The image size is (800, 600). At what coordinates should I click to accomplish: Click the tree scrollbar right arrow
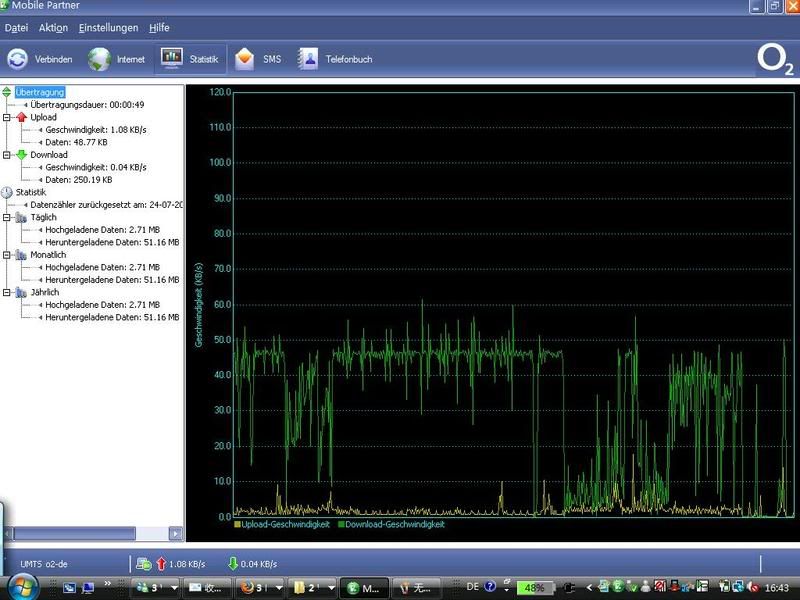click(x=176, y=534)
